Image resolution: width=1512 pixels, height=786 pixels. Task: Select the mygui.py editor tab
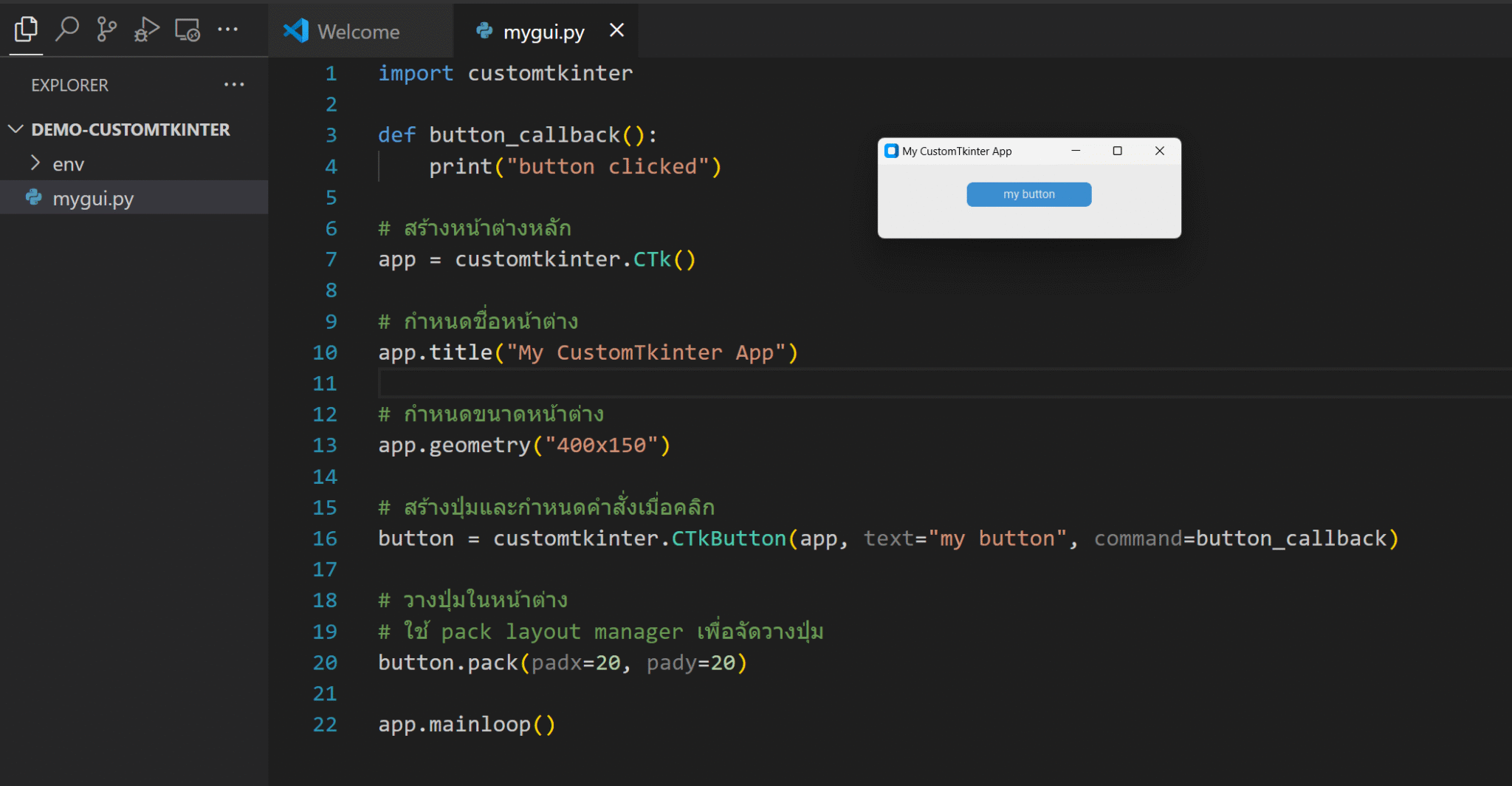[x=543, y=31]
